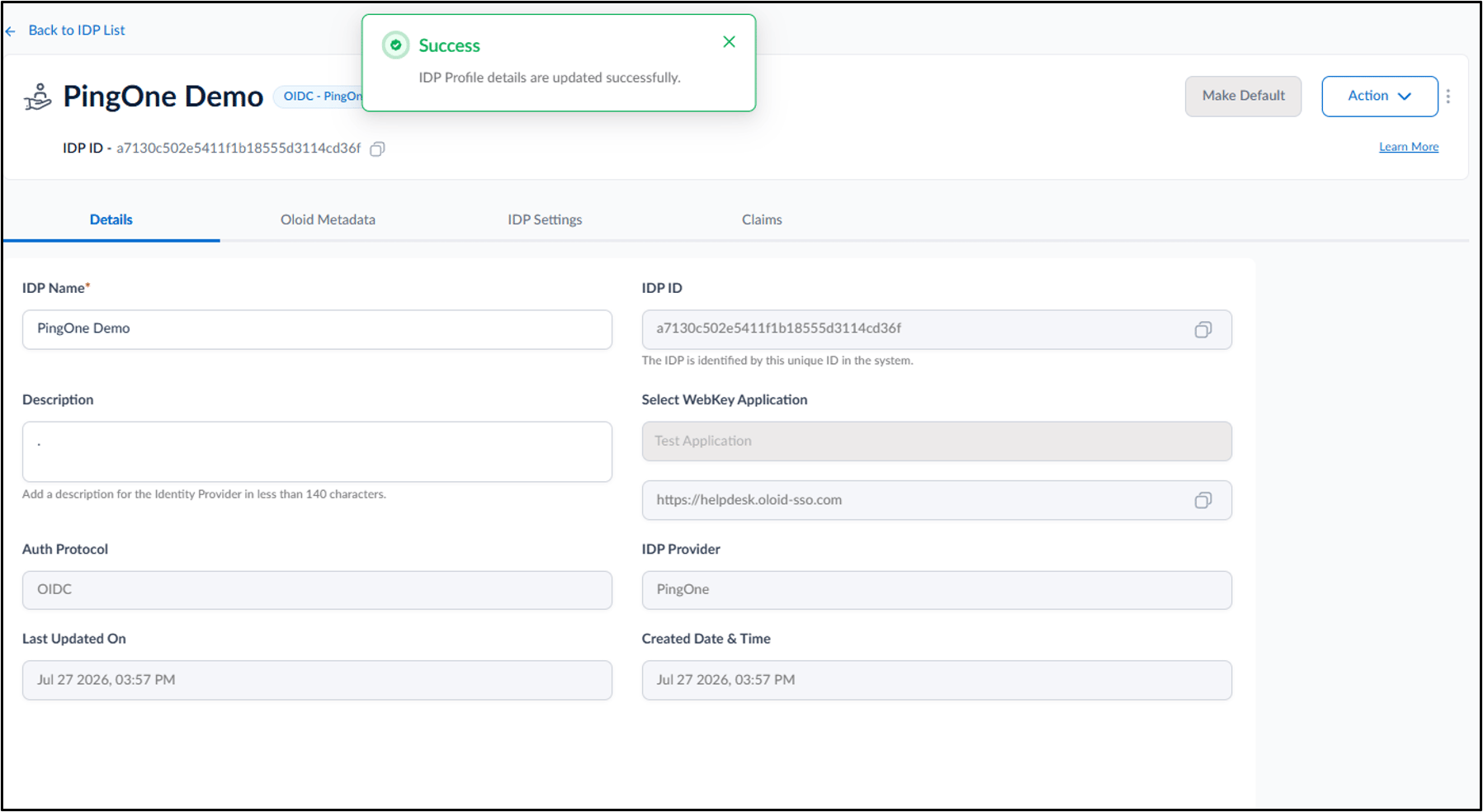Click the 140 characters description hint
Image resolution: width=1483 pixels, height=812 pixels.
coord(204,494)
